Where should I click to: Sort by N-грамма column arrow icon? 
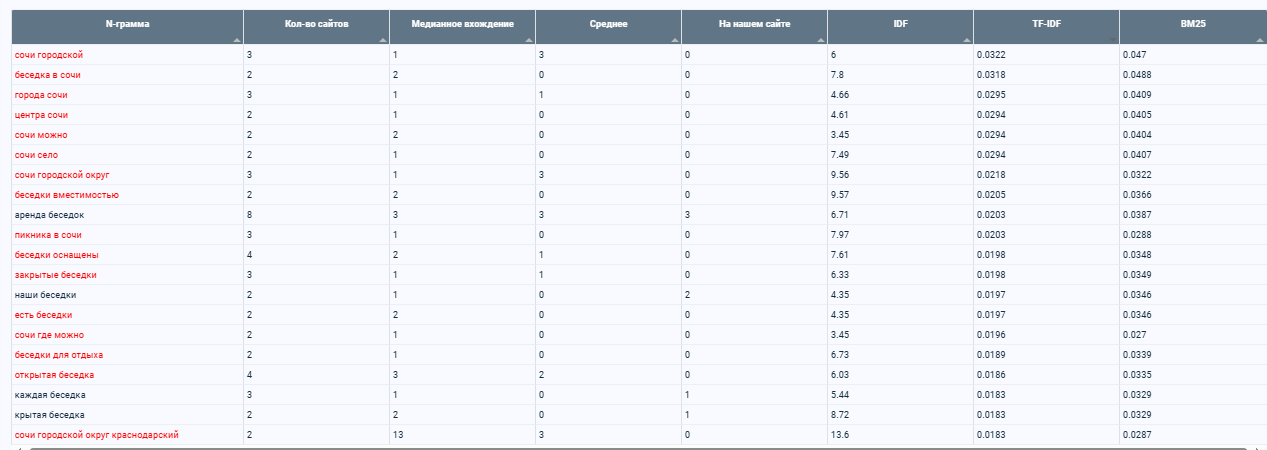tap(237, 39)
